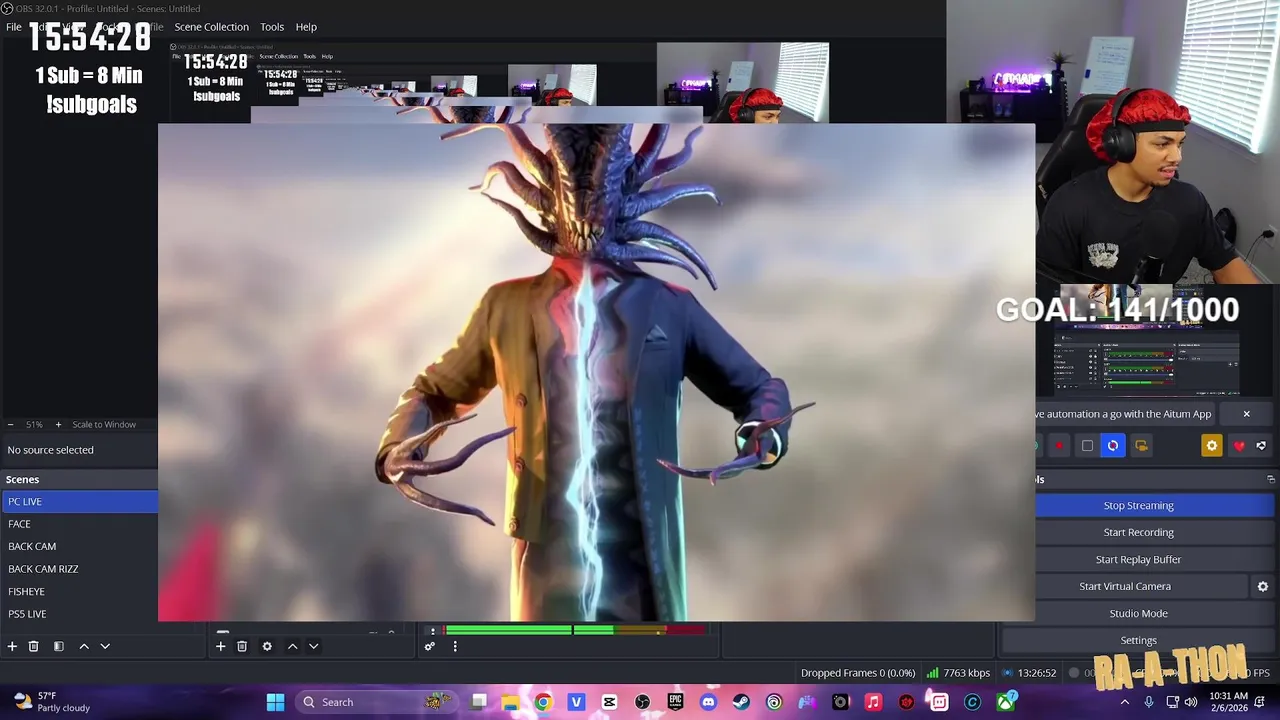Open source properties gear icon
Viewport: 1280px width, 720px height.
tap(267, 647)
